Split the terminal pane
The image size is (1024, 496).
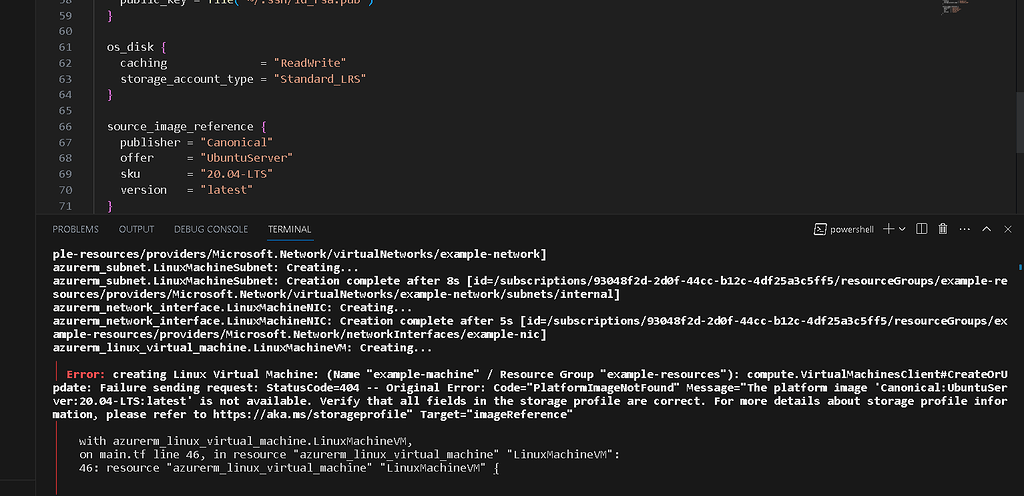(x=922, y=229)
